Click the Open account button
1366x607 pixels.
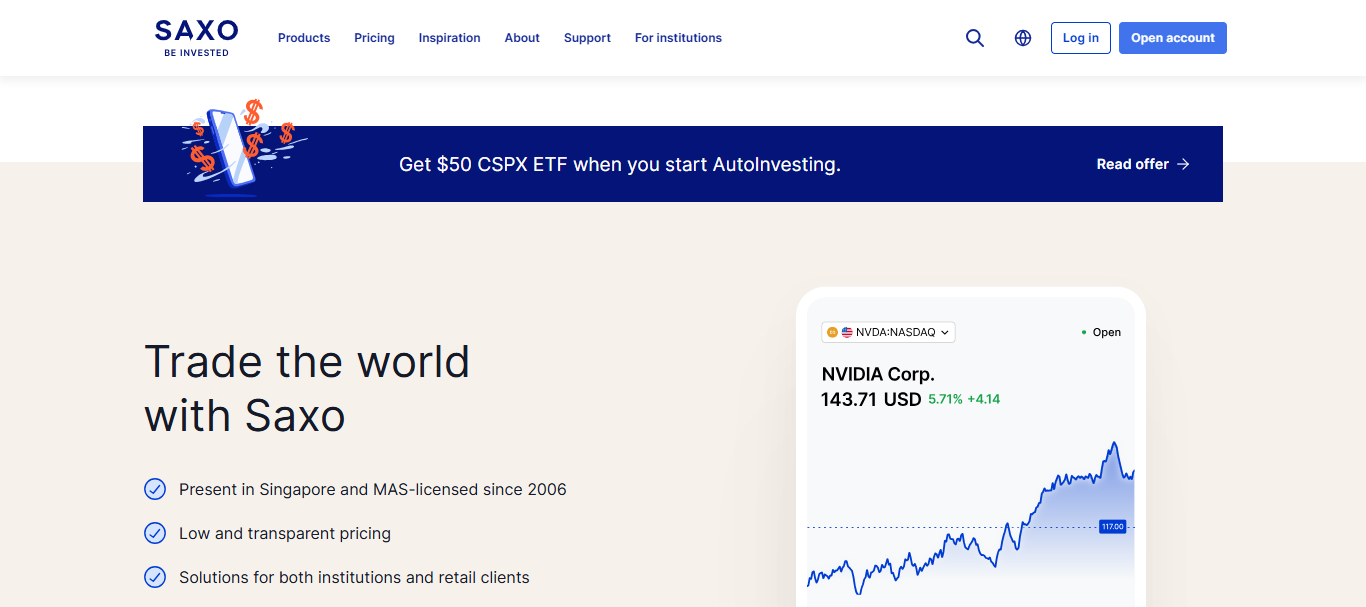1173,38
